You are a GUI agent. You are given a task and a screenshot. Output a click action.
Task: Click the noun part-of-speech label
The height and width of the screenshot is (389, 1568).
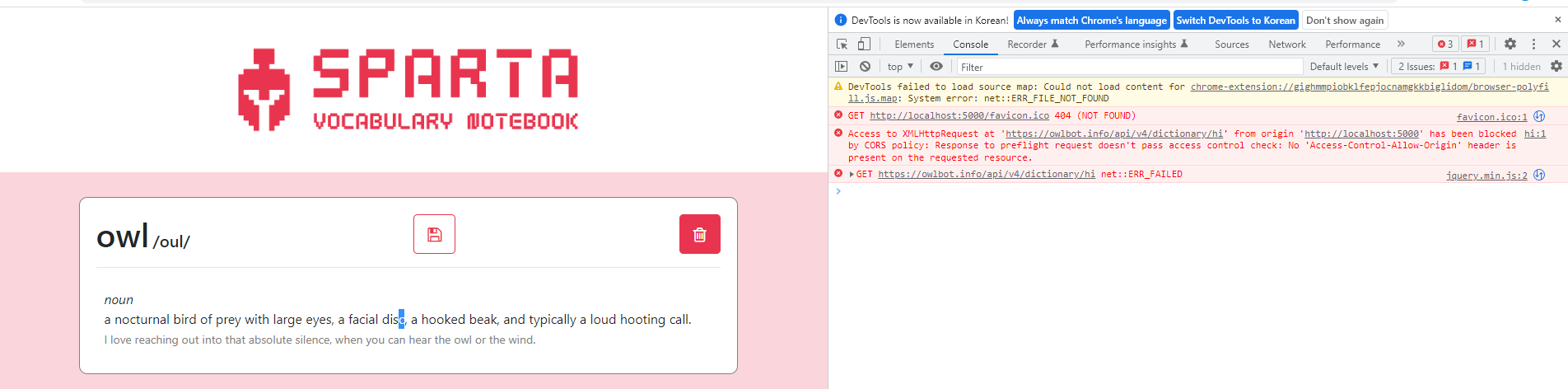click(119, 300)
